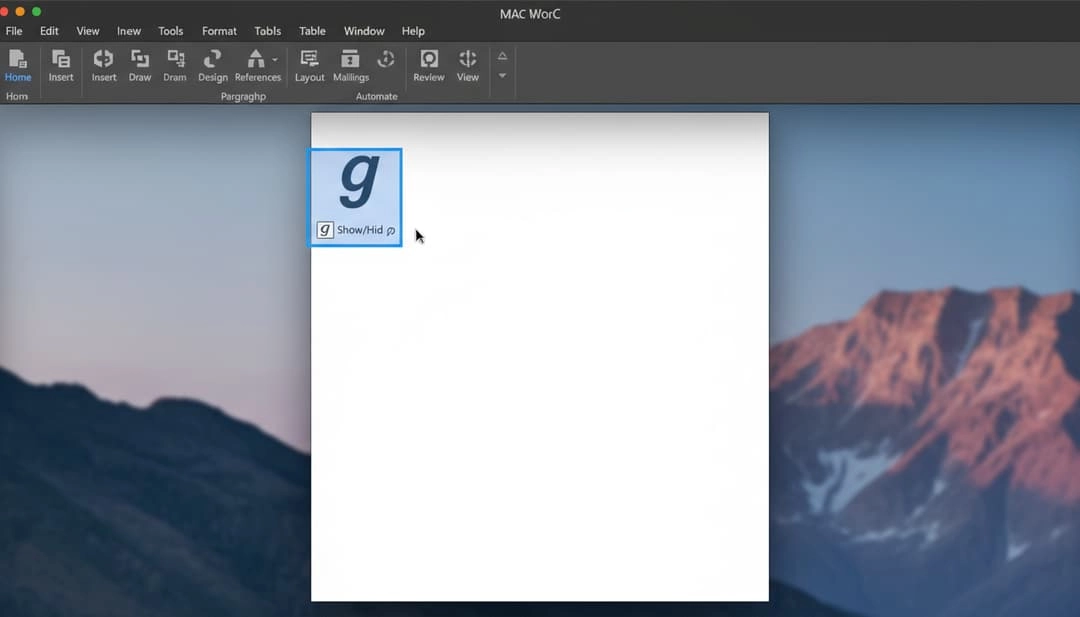Viewport: 1080px width, 617px height.
Task: Select the large italic g thumbnail
Action: [357, 182]
